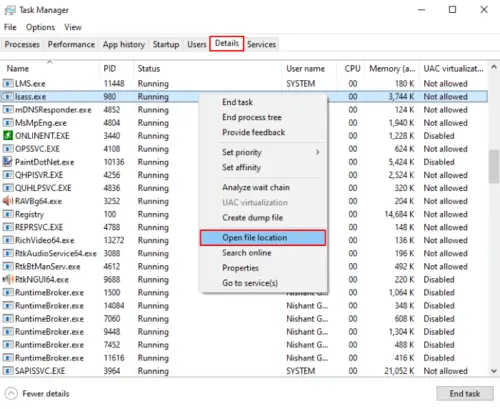Screen dimensions: 500x409
Task: Select End process tree menu entry
Action: point(252,117)
